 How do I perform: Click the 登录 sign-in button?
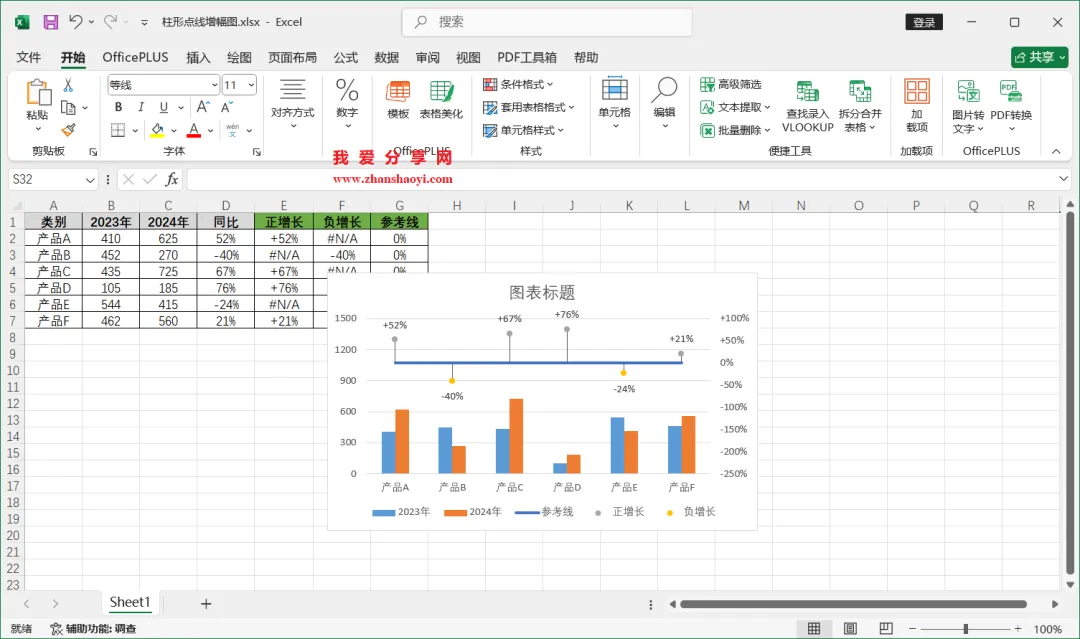[924, 22]
